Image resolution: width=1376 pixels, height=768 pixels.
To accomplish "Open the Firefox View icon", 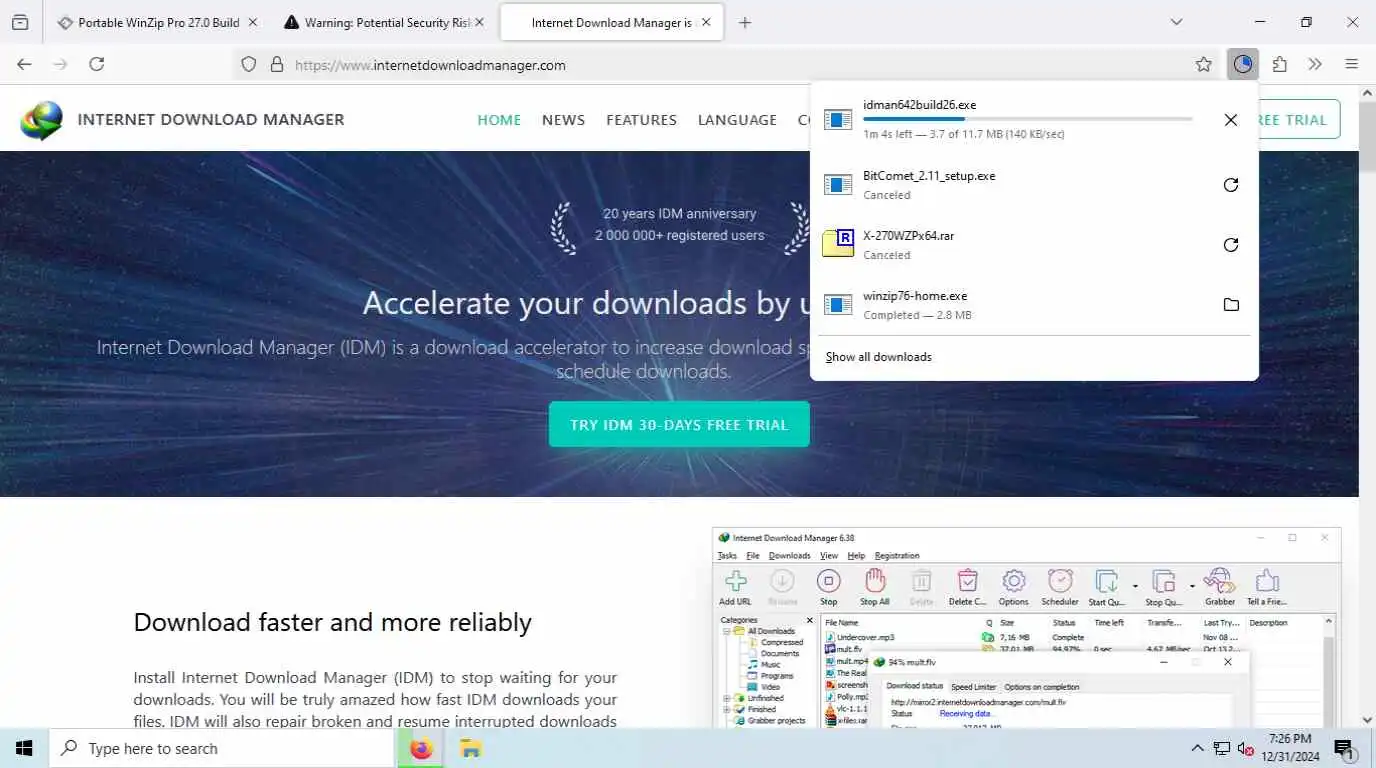I will coord(20,22).
